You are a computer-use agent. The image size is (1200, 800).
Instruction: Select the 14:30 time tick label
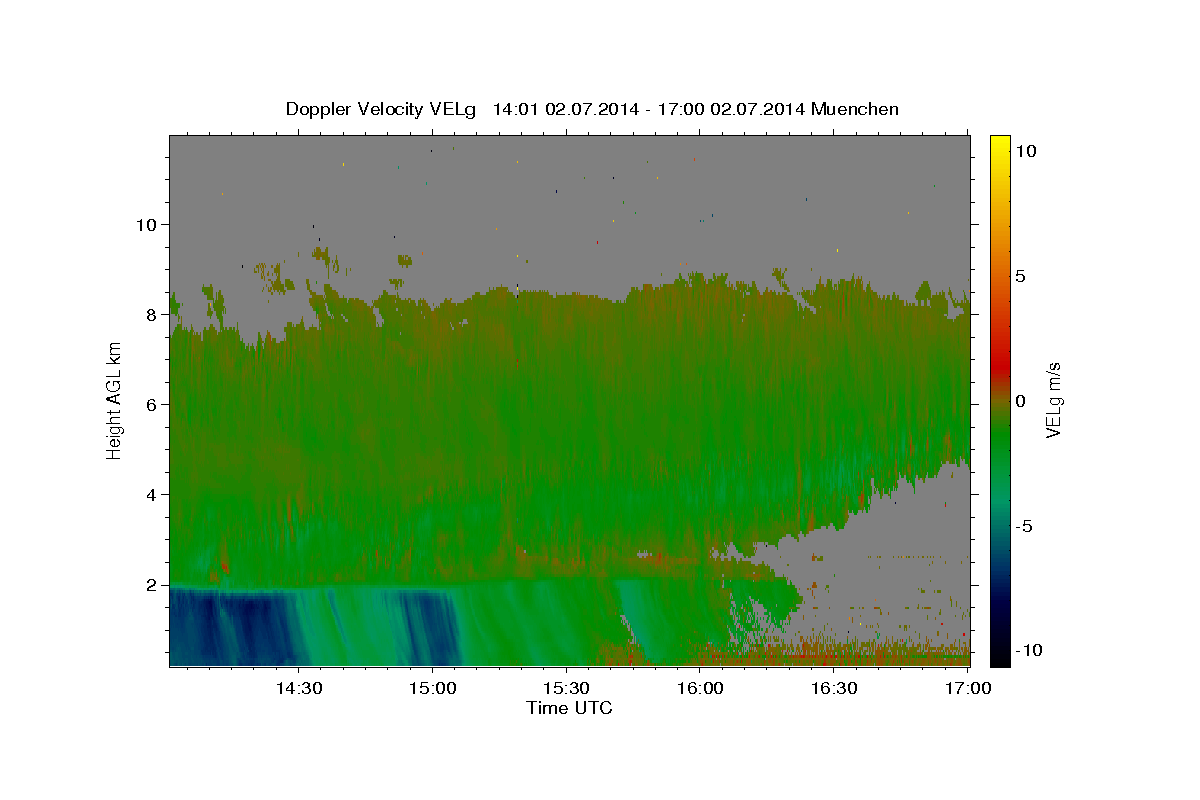[298, 688]
